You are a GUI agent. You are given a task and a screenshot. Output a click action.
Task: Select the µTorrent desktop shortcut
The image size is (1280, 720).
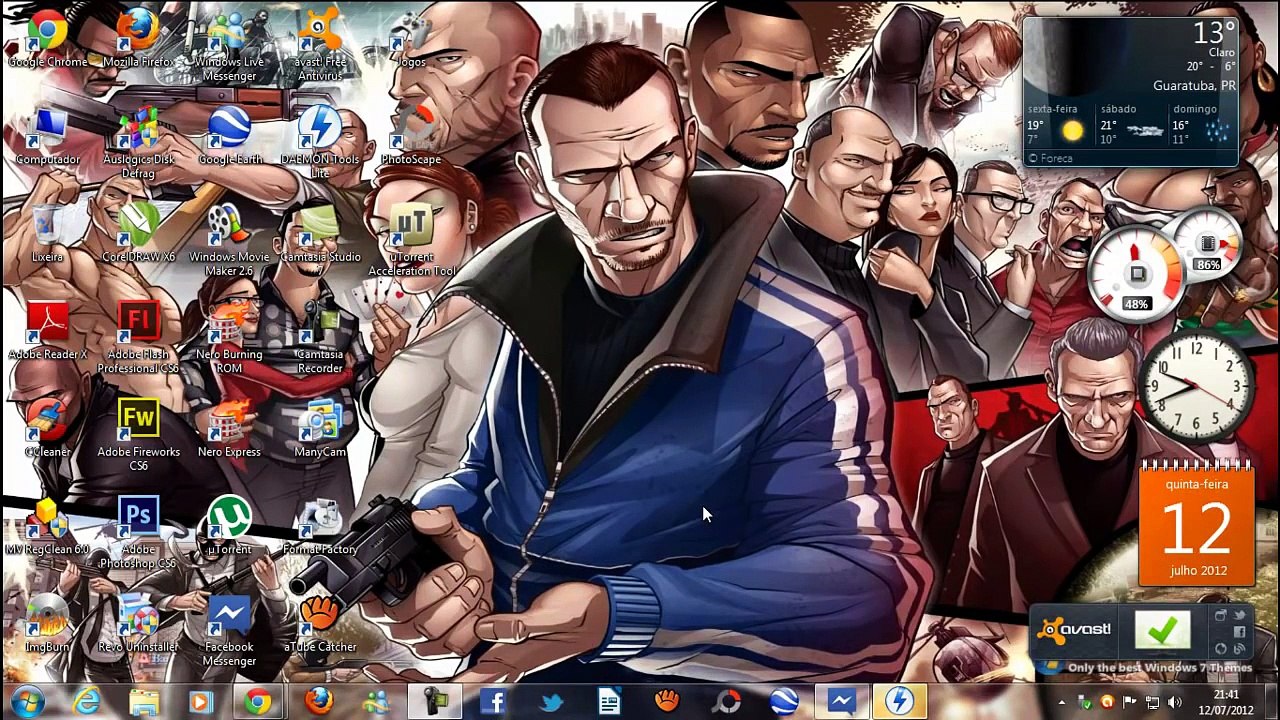point(229,526)
